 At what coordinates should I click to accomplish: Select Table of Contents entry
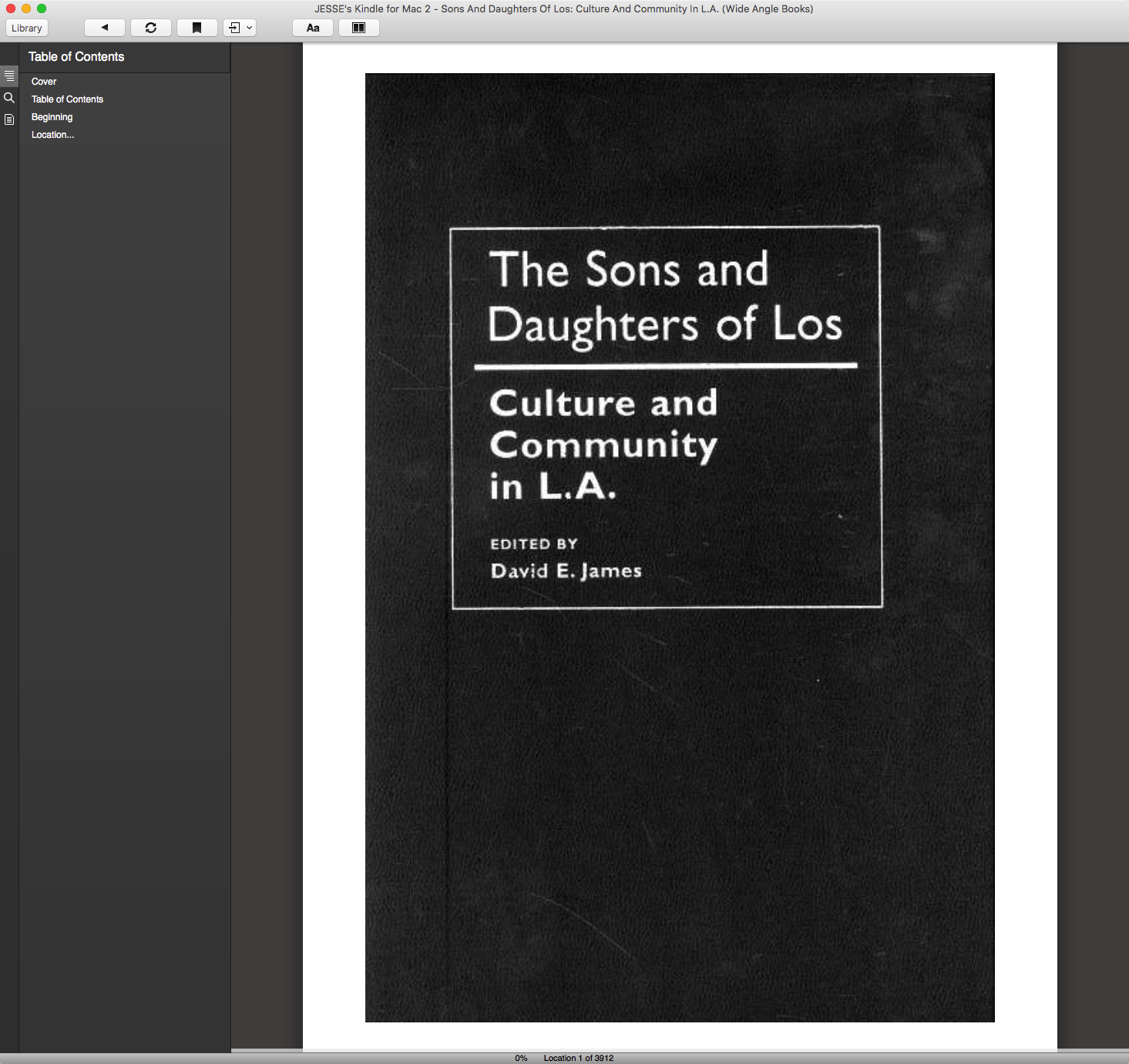[x=67, y=99]
